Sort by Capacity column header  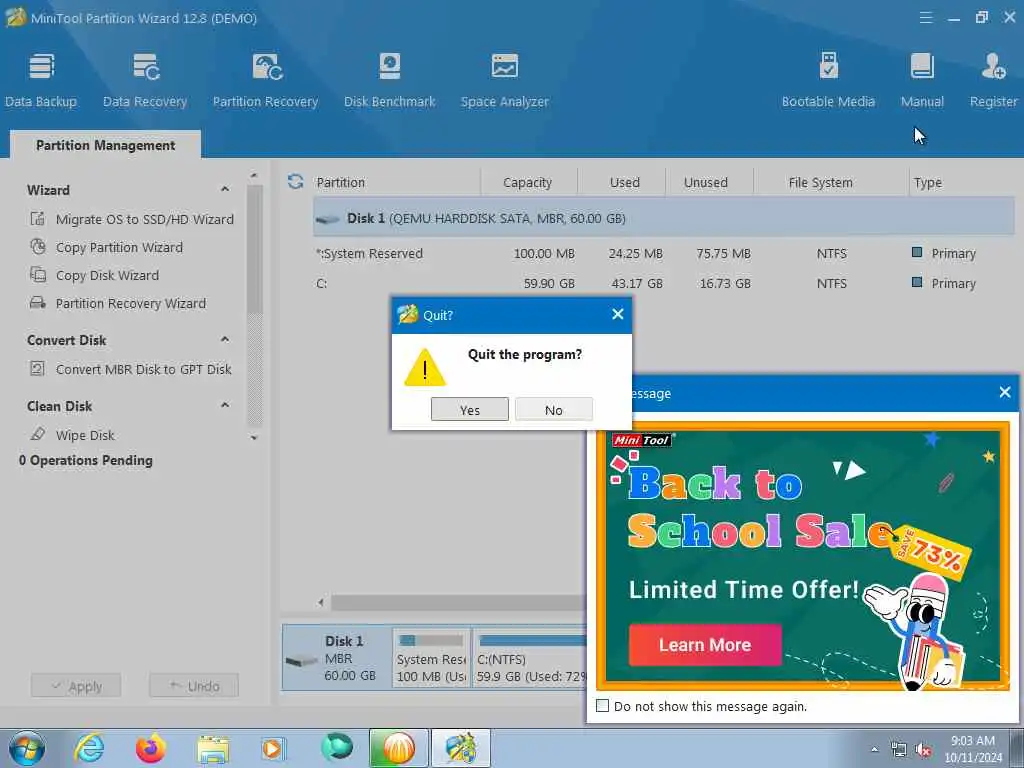pos(528,182)
